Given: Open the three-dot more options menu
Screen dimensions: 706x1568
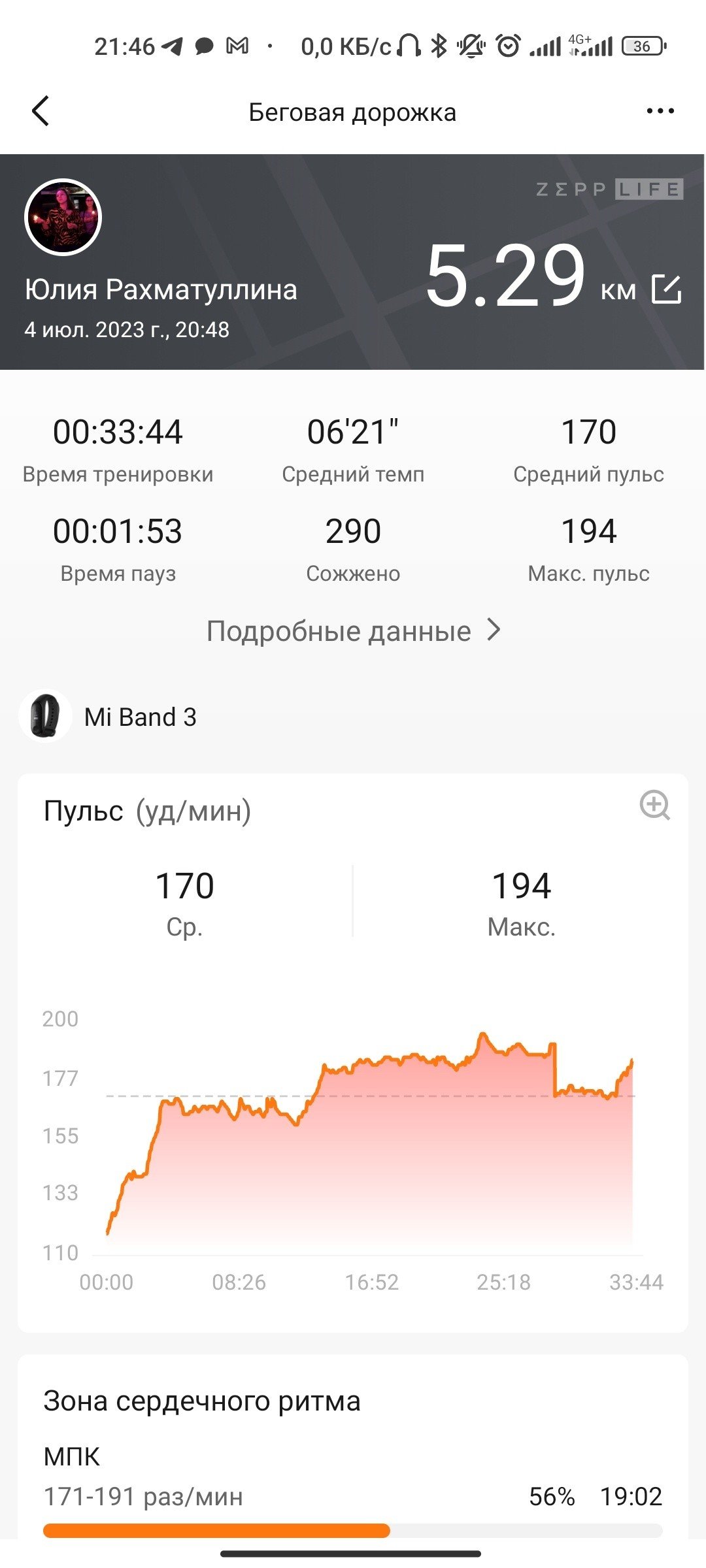Looking at the screenshot, I should [x=660, y=111].
